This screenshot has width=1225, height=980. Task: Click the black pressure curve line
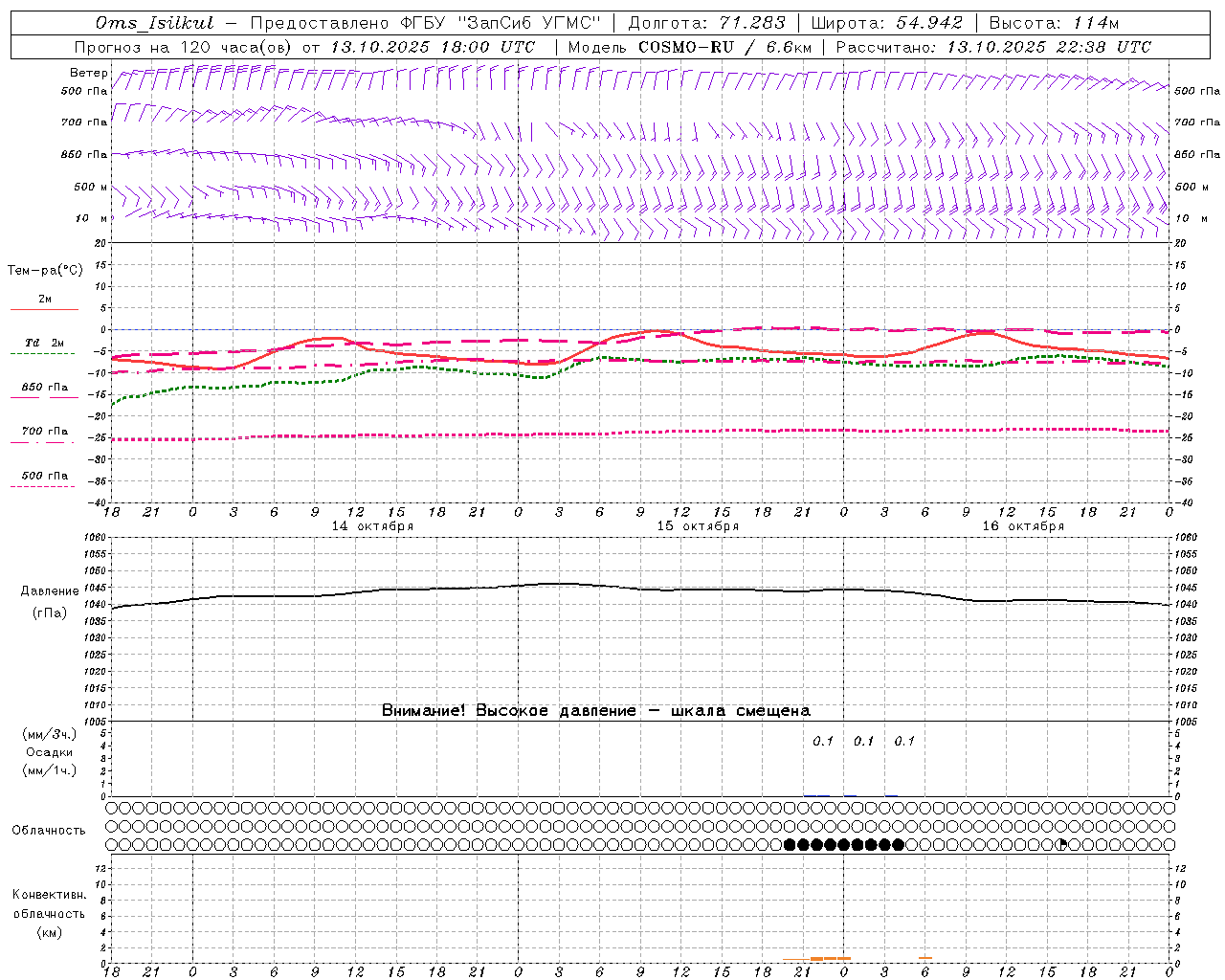click(641, 589)
